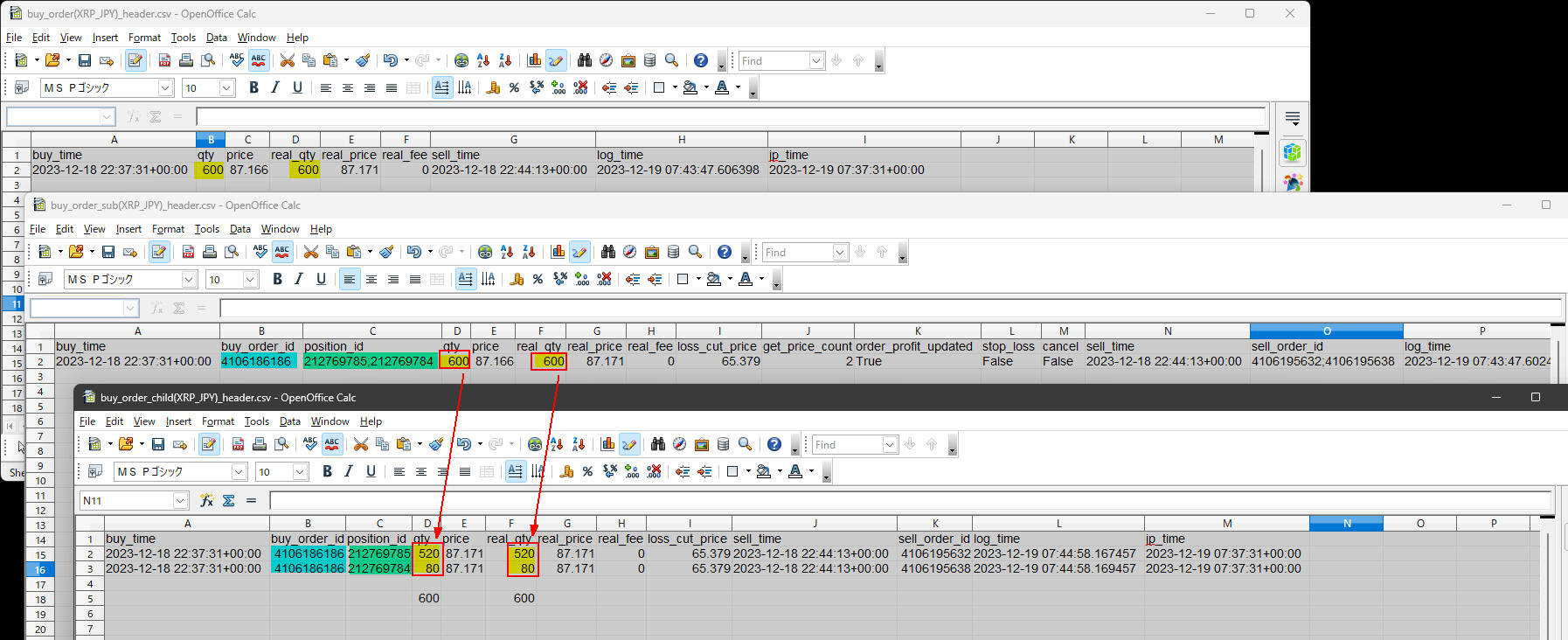
Task: Toggle Centered alignment in buy_order window
Action: coord(348,87)
